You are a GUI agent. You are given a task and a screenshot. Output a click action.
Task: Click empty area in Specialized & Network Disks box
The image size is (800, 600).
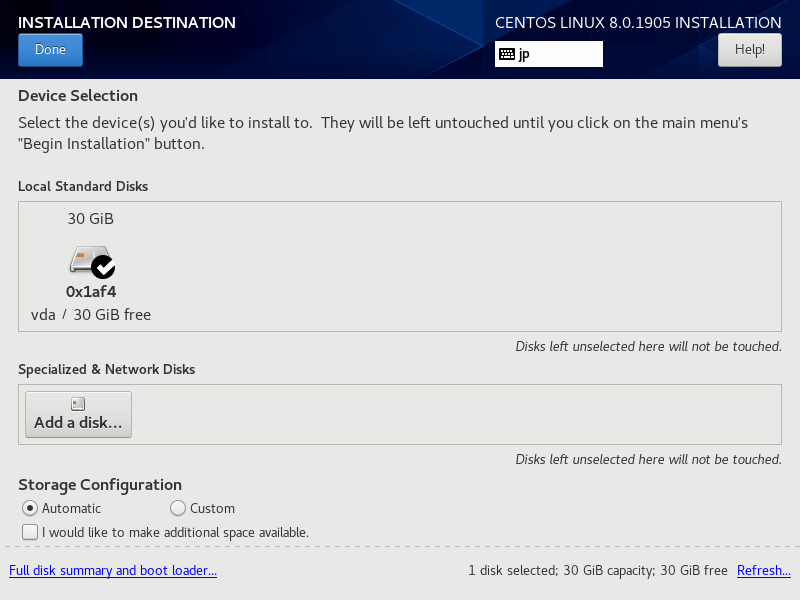(454, 414)
